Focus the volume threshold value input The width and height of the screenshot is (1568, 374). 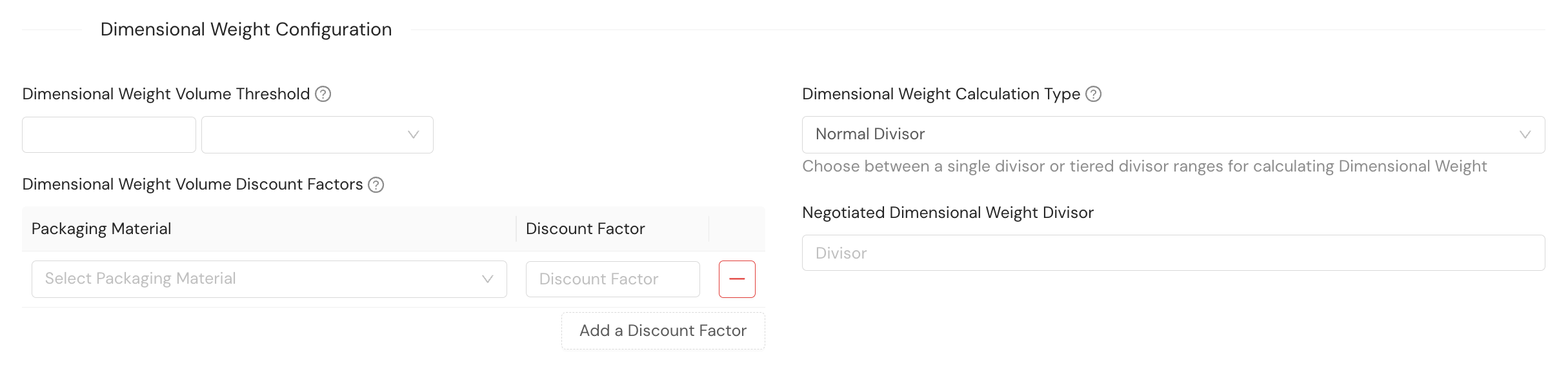[x=108, y=135]
